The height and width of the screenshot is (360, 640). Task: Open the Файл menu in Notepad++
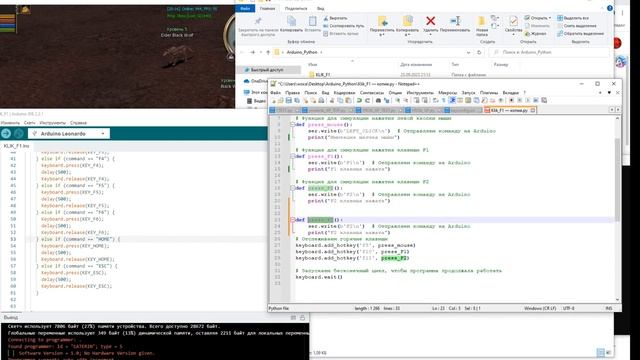[x=276, y=93]
